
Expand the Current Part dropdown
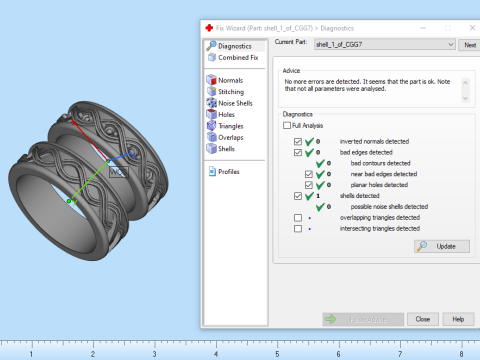(451, 44)
